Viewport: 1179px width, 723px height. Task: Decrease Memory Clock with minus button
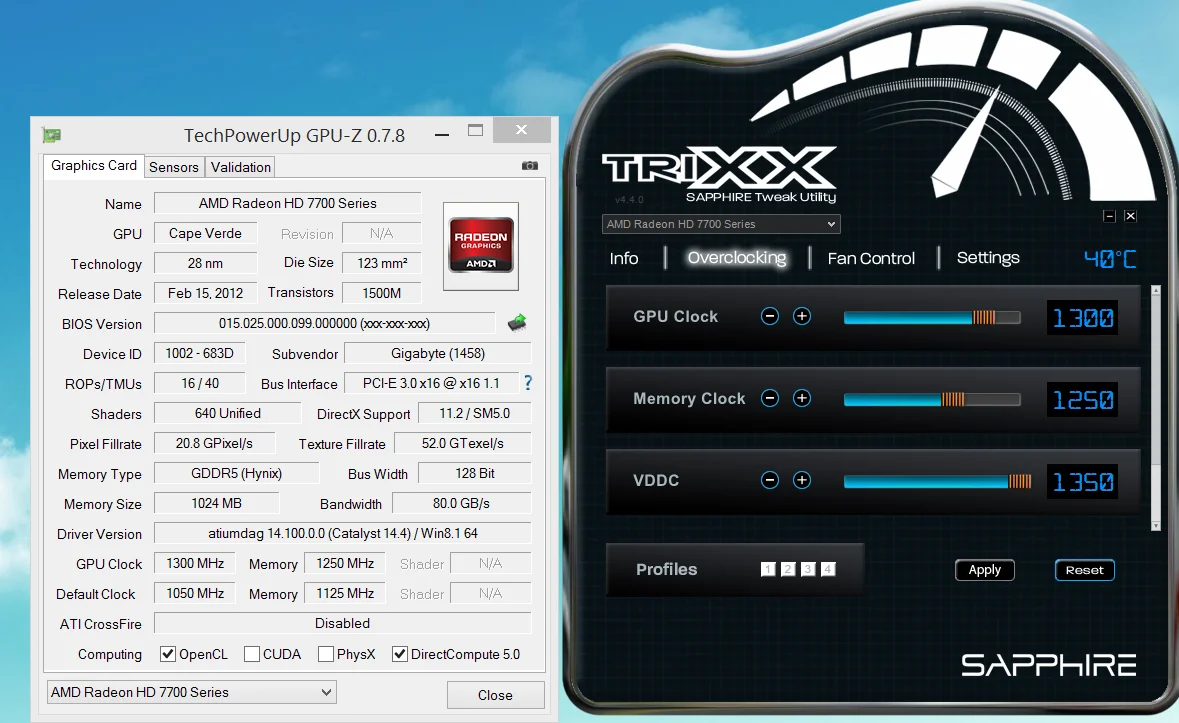(x=770, y=398)
